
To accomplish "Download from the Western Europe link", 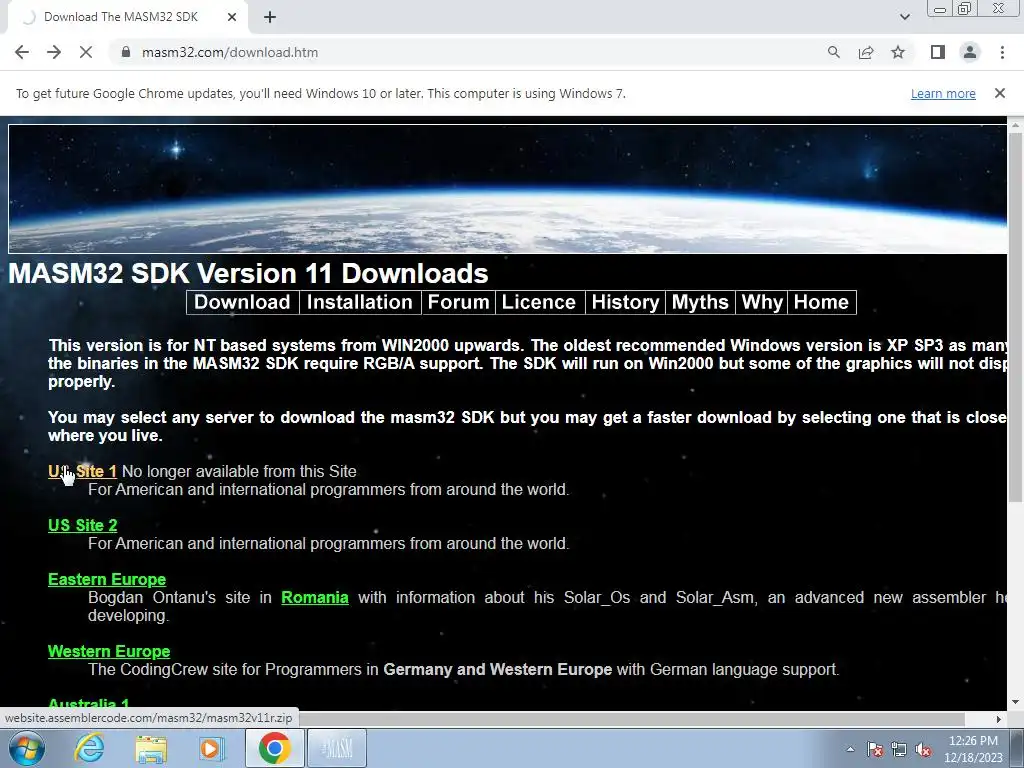I will [109, 651].
